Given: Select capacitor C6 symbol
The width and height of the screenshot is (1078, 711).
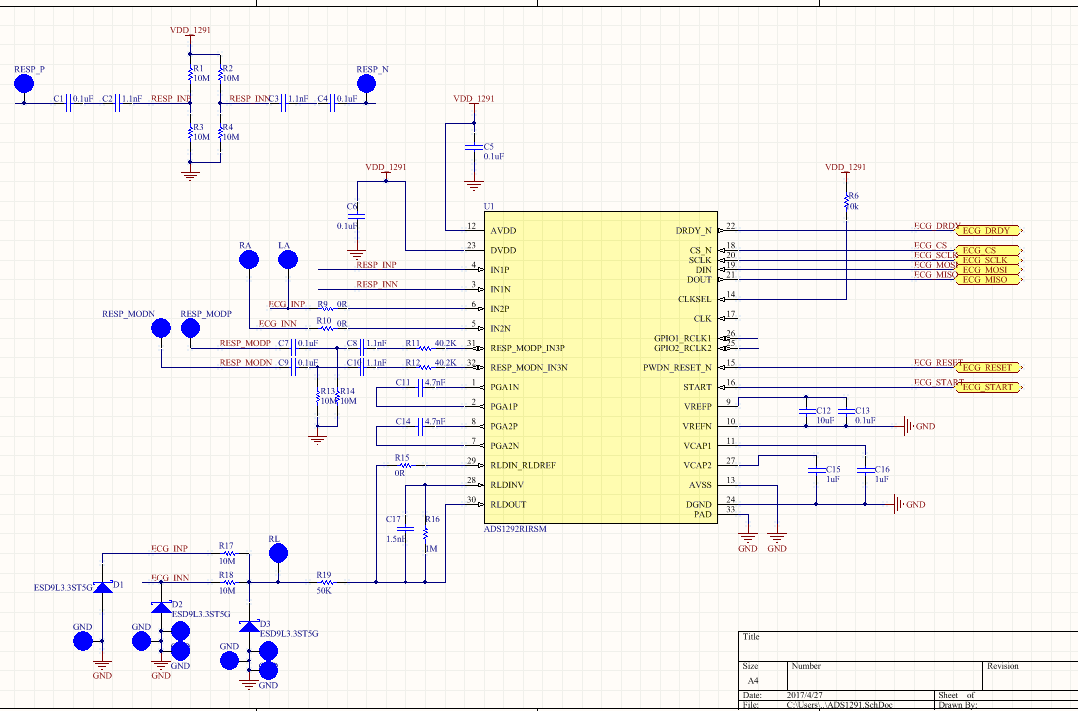Looking at the screenshot, I should (x=356, y=216).
